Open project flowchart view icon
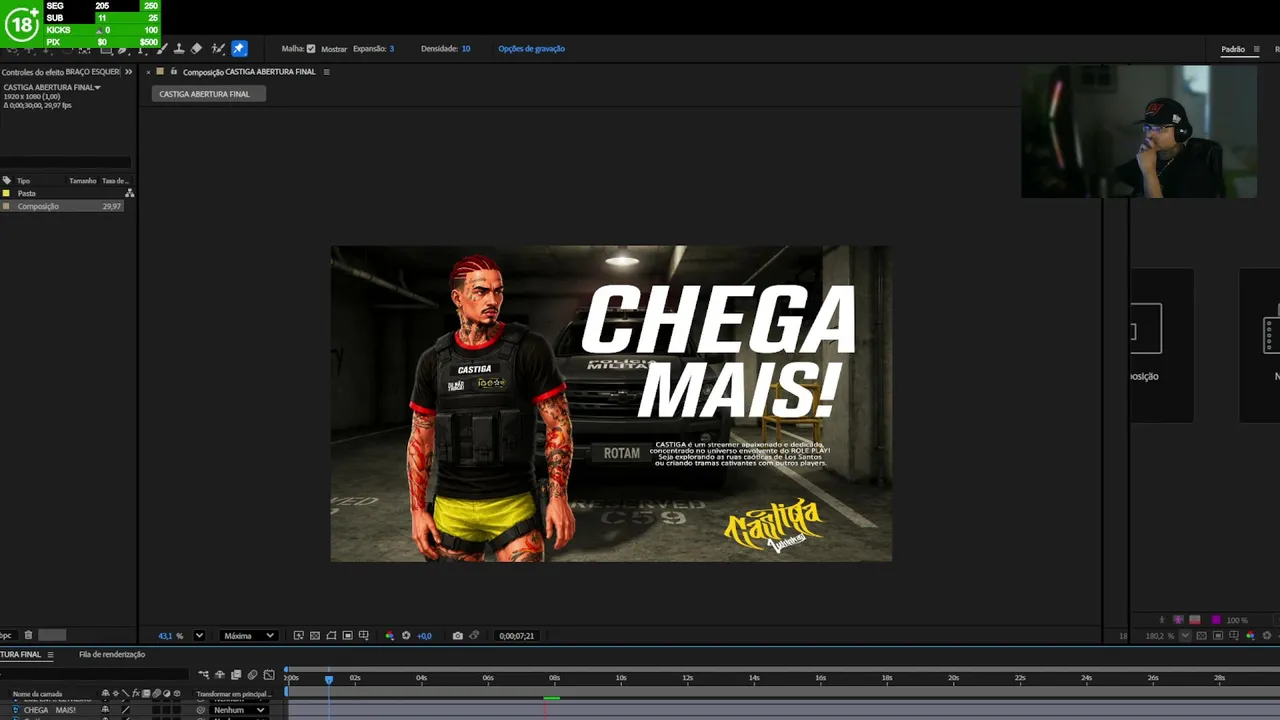 [x=129, y=193]
